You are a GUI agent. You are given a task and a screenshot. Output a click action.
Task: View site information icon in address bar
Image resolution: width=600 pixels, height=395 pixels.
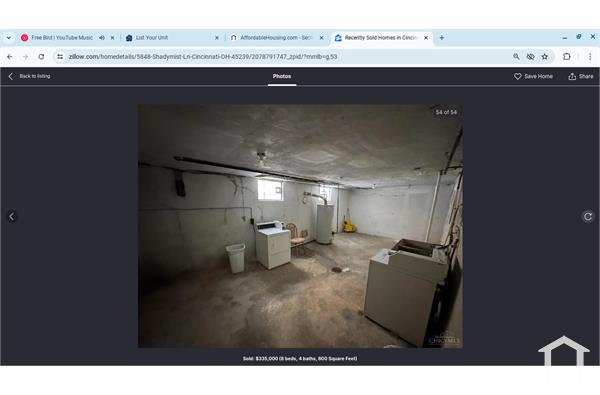(60, 57)
